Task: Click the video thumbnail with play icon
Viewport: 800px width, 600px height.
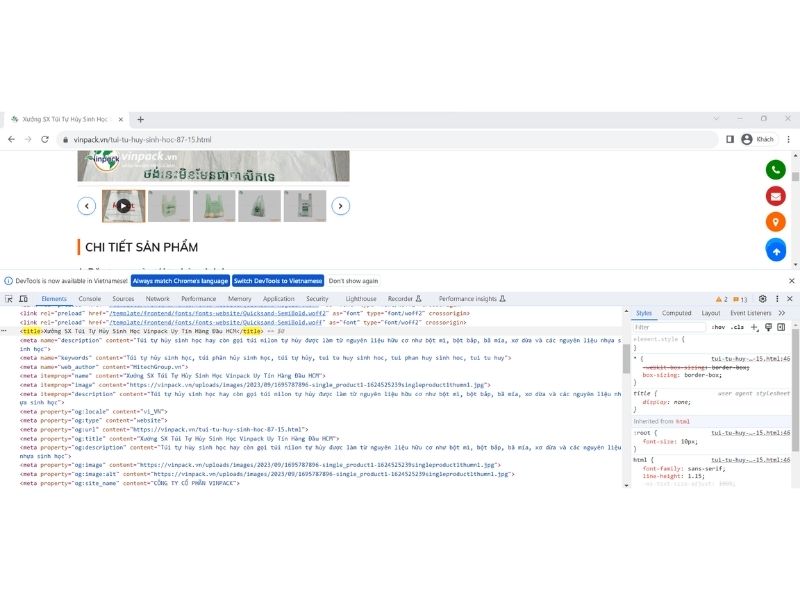Action: (x=123, y=206)
